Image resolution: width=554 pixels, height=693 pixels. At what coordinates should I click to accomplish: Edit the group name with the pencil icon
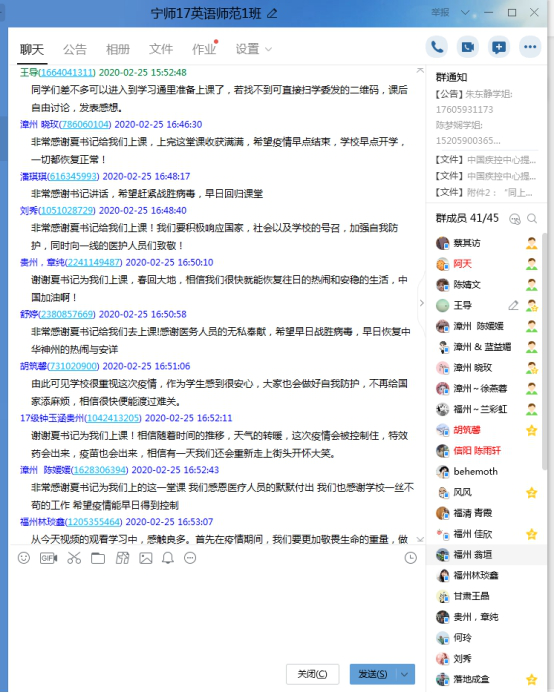pyautogui.click(x=272, y=14)
